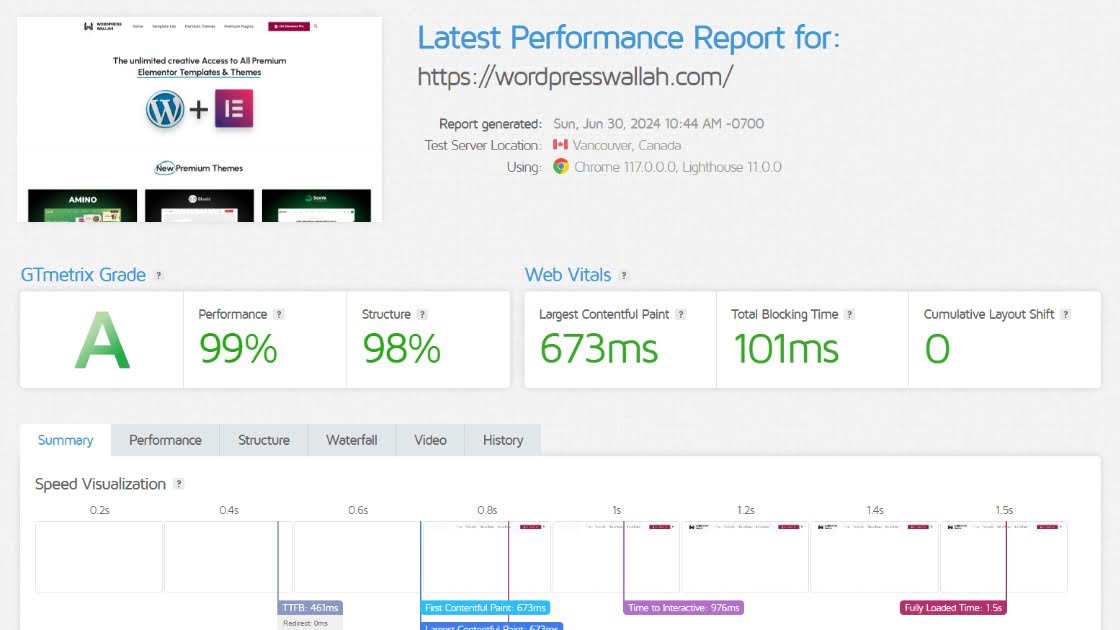Open the Structure tab
1120x630 pixels.
point(264,440)
